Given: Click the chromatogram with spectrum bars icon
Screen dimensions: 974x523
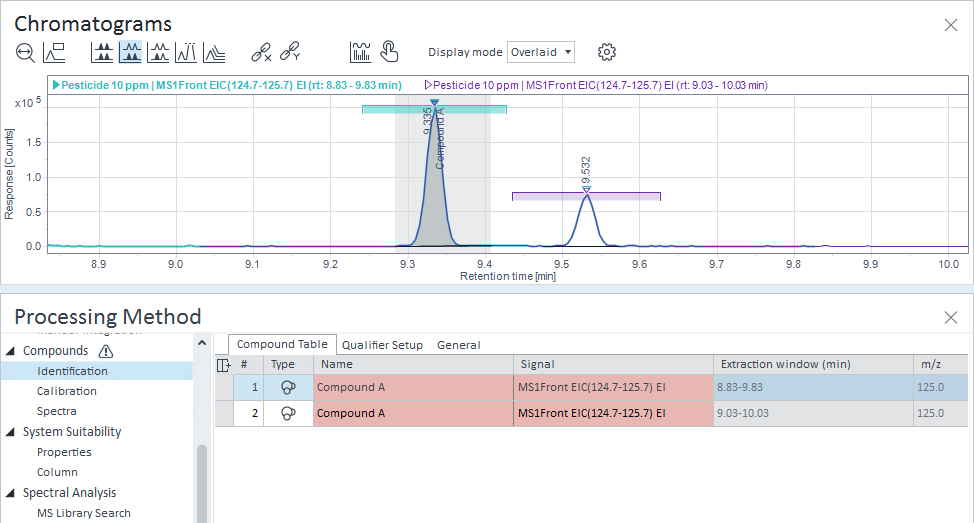Looking at the screenshot, I should [360, 52].
